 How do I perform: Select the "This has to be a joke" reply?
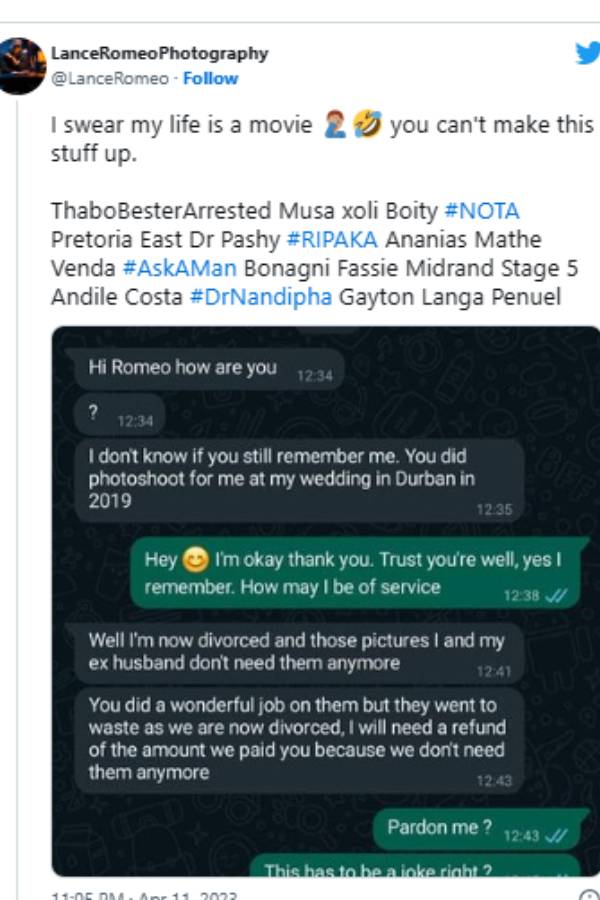point(413,869)
